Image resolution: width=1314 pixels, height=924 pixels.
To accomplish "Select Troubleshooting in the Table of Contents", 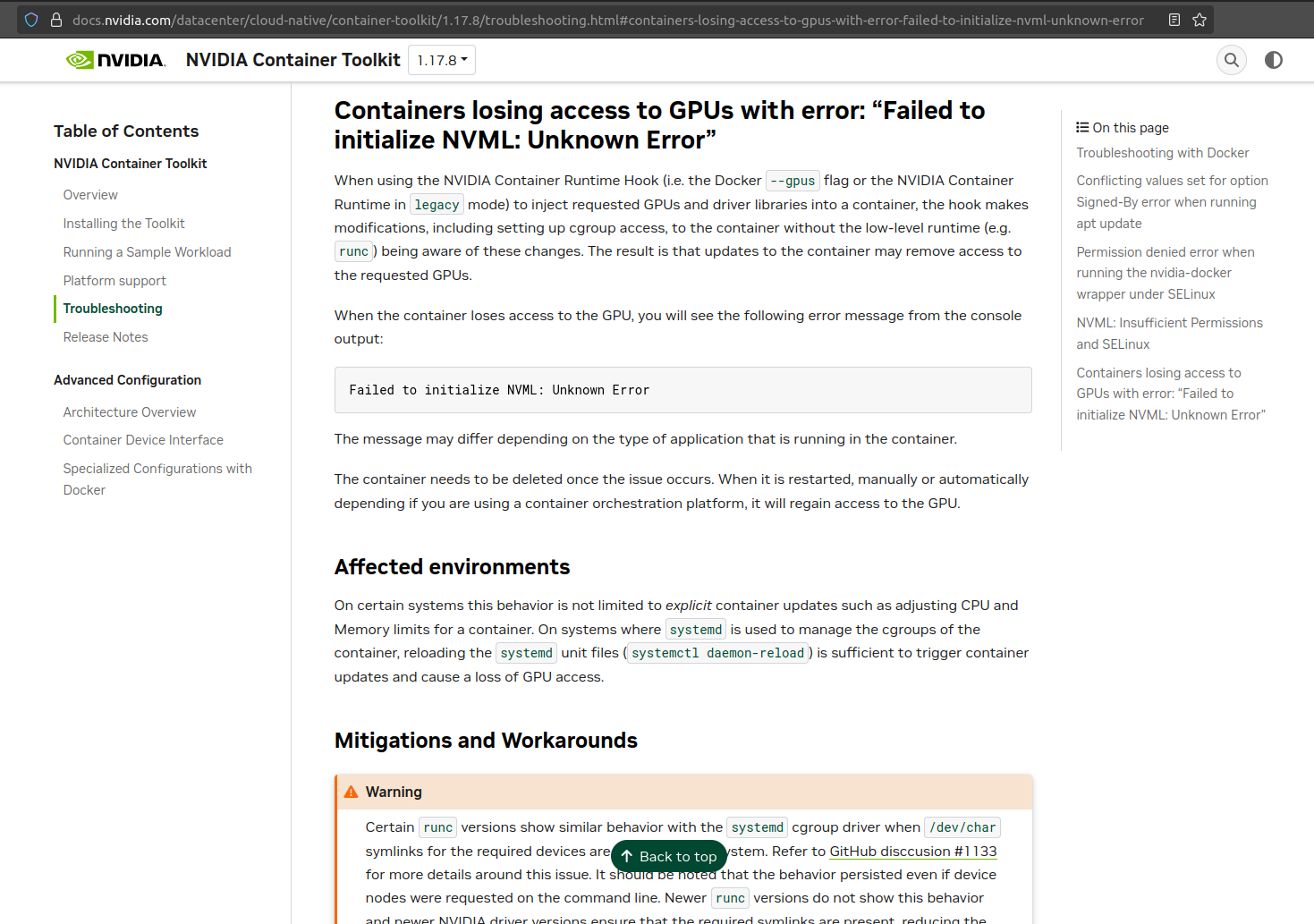I will pyautogui.click(x=112, y=309).
